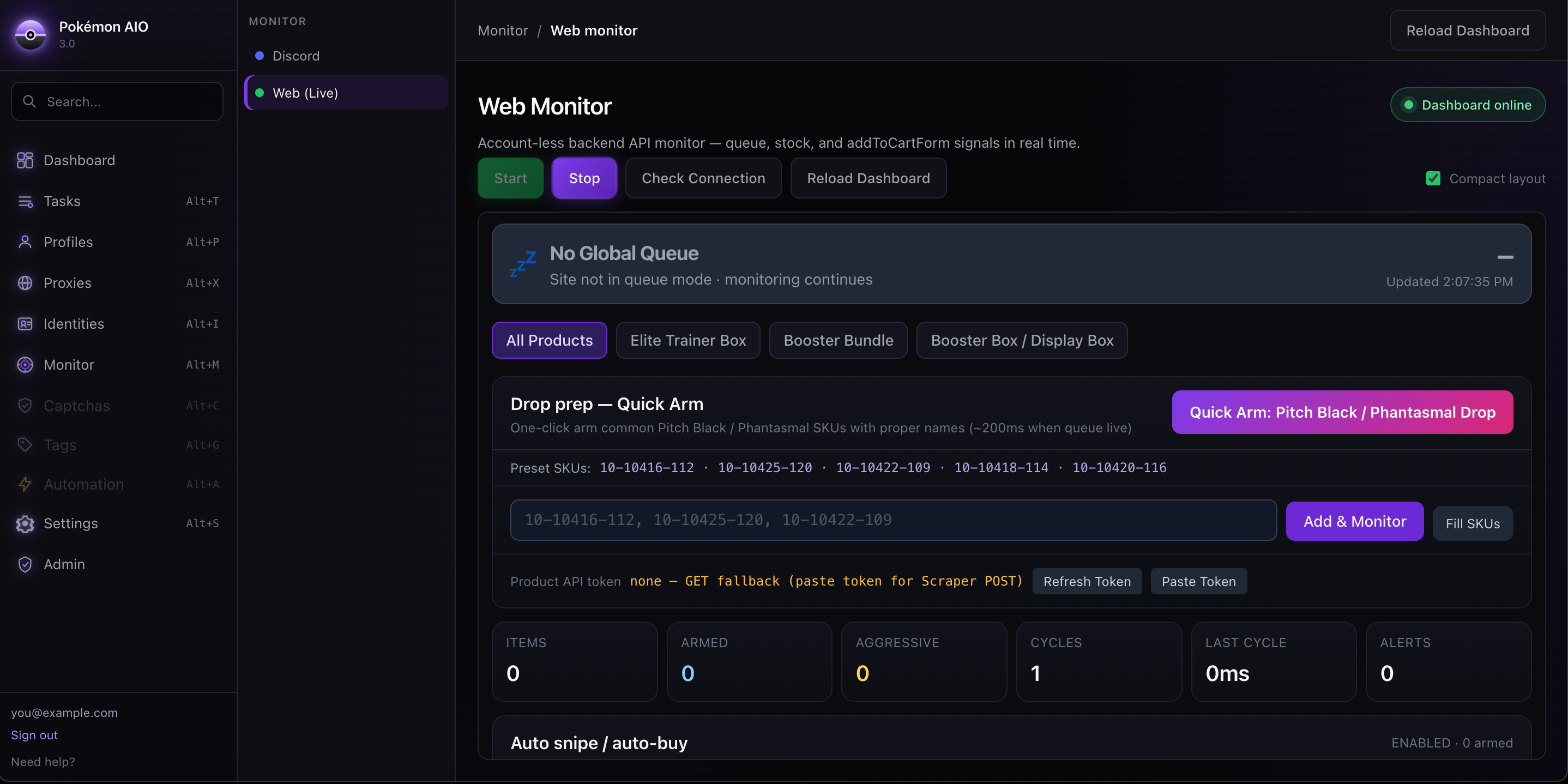Select Booster Box / Display Box tab
The height and width of the screenshot is (784, 1568).
point(1022,340)
